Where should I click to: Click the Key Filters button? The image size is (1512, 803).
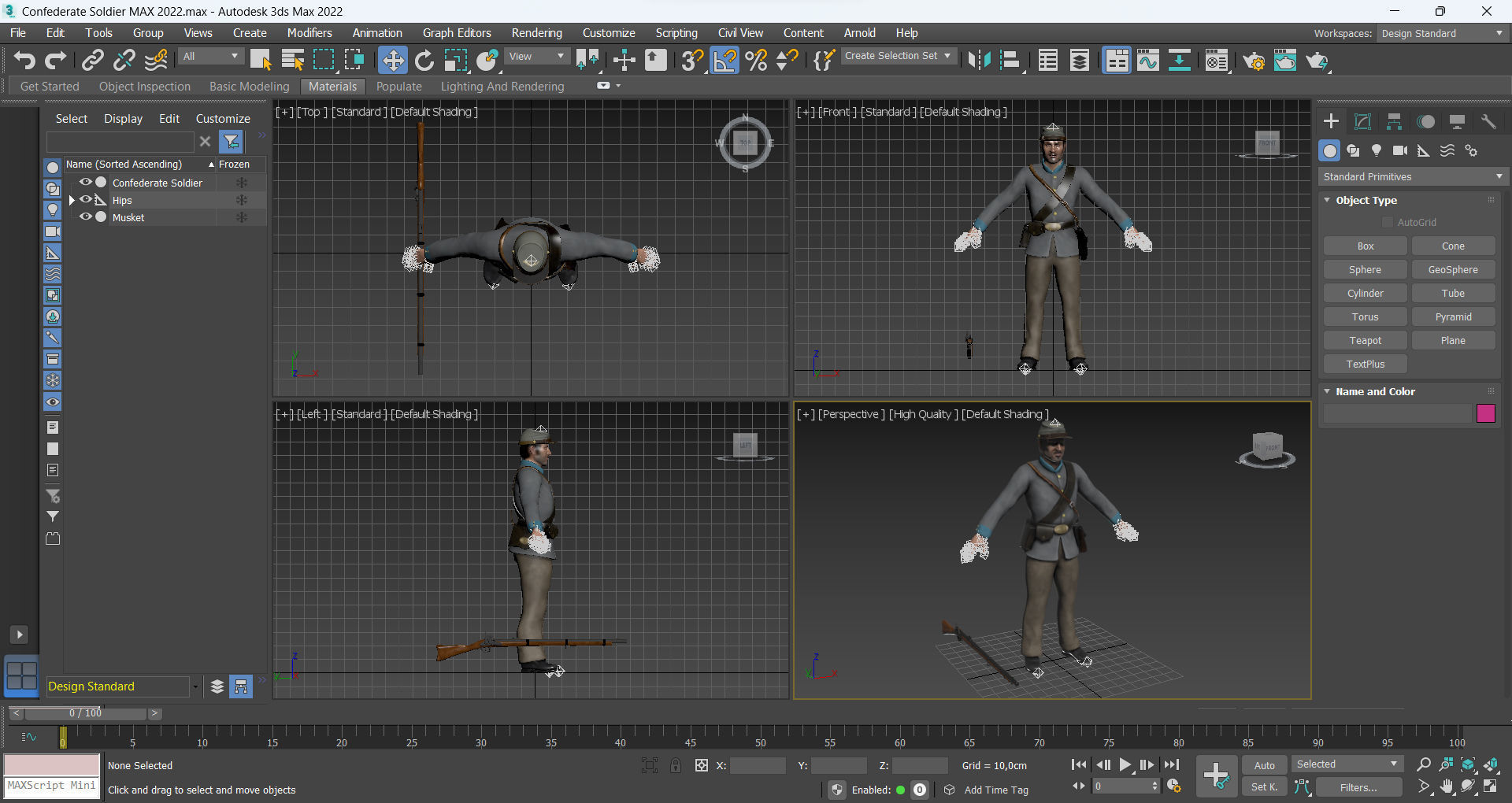tap(1358, 787)
